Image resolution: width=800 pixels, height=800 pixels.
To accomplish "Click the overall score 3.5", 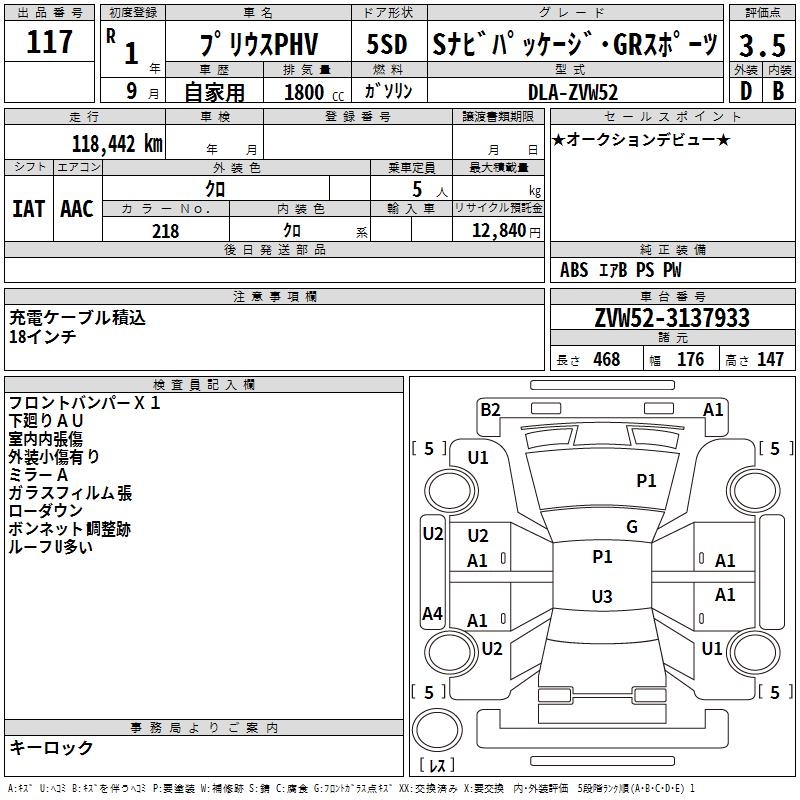I will coord(761,45).
